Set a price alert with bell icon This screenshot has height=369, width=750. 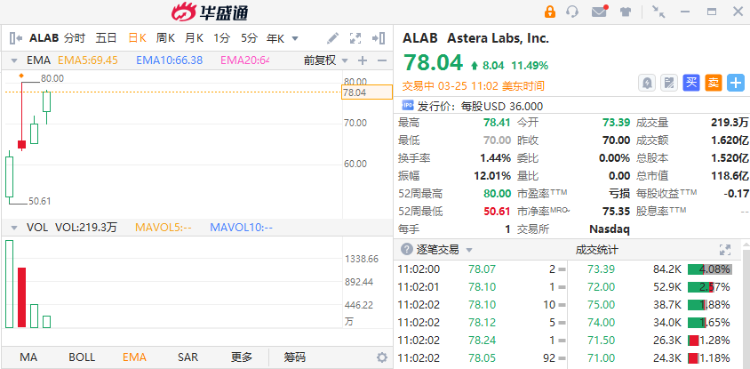pos(647,83)
